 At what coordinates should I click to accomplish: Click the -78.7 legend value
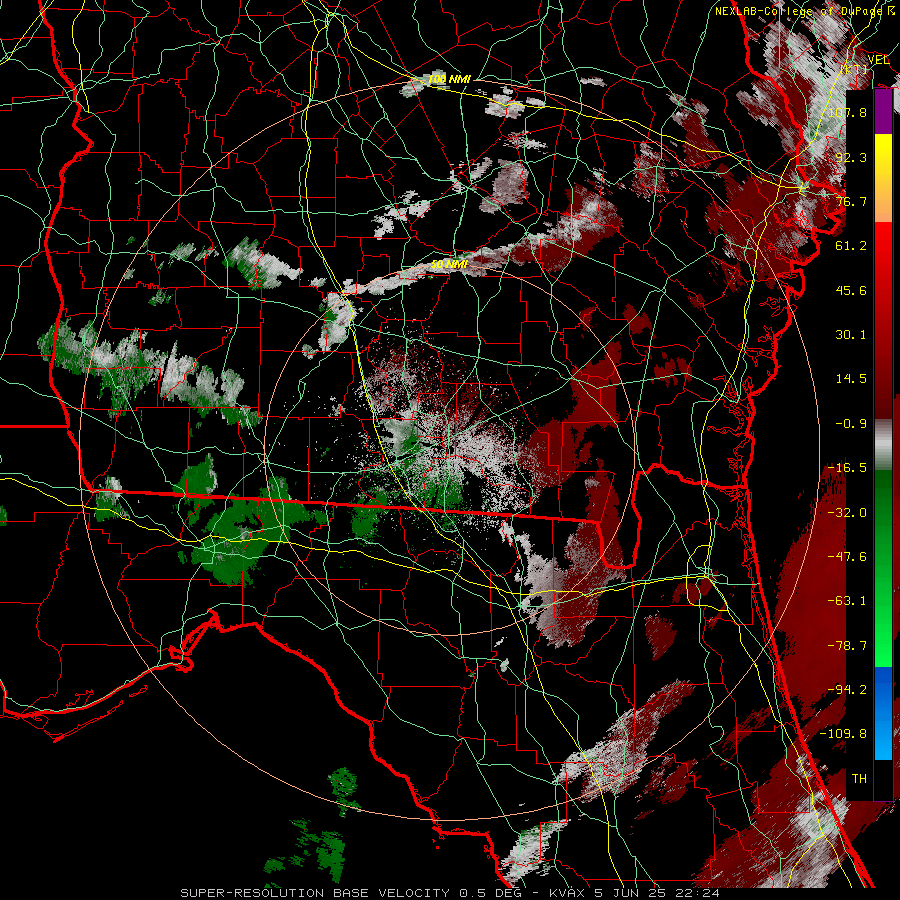(x=847, y=646)
